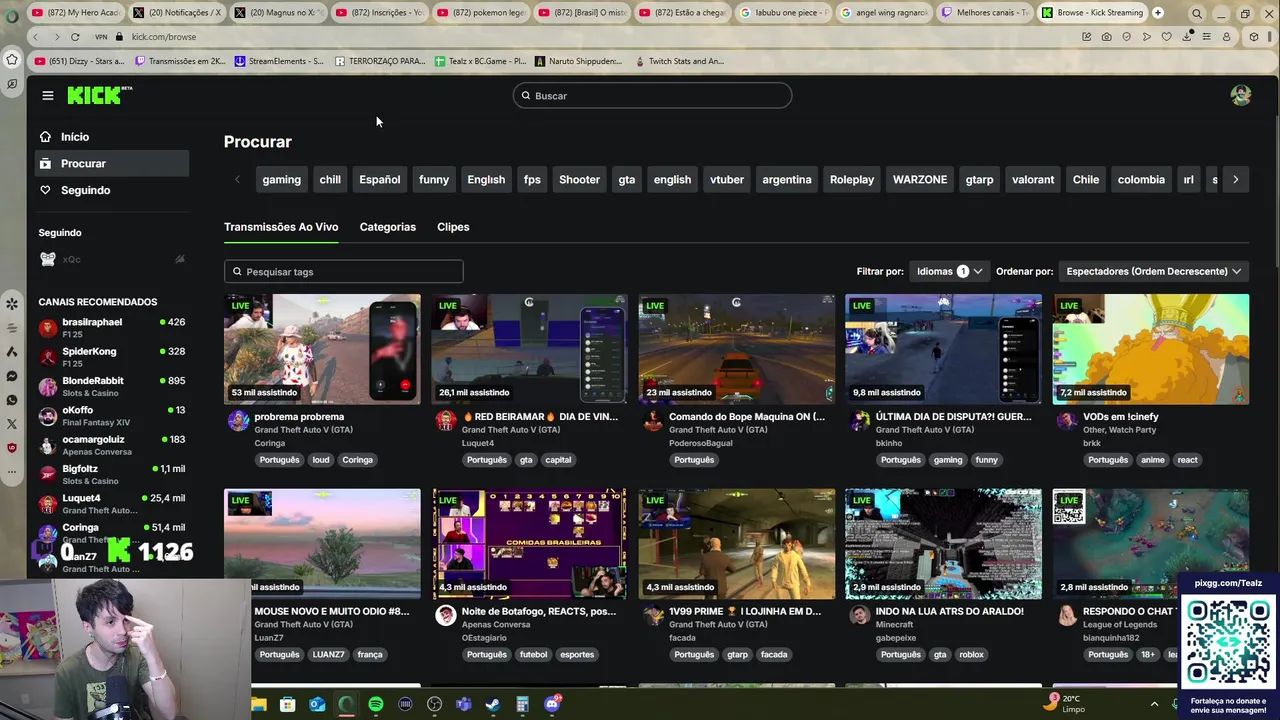Open Noite de Botafogo stream thumbnail
1280x720 pixels.
point(529,544)
